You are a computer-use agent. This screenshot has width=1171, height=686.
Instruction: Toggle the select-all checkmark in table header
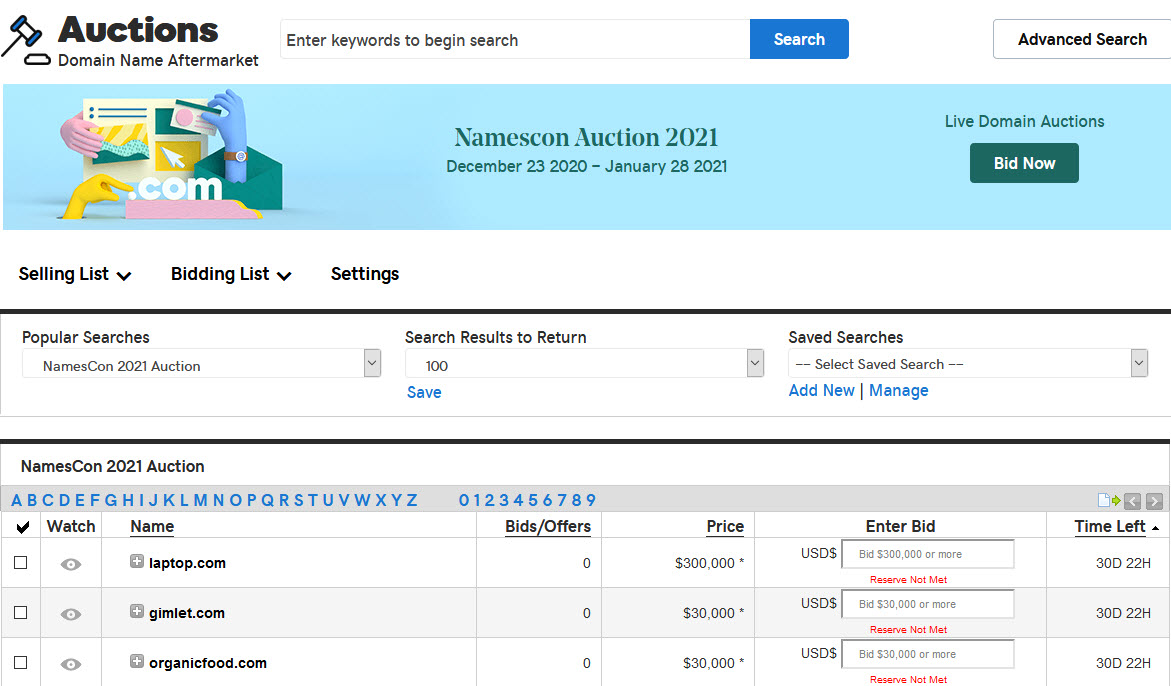click(22, 527)
